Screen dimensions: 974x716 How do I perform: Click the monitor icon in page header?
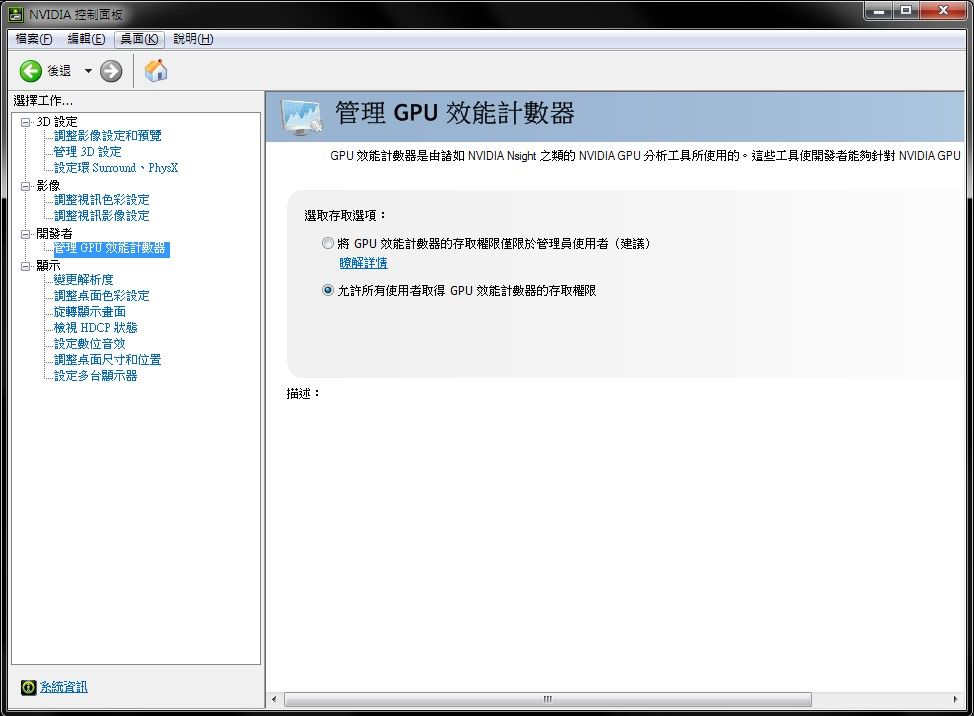(x=302, y=116)
